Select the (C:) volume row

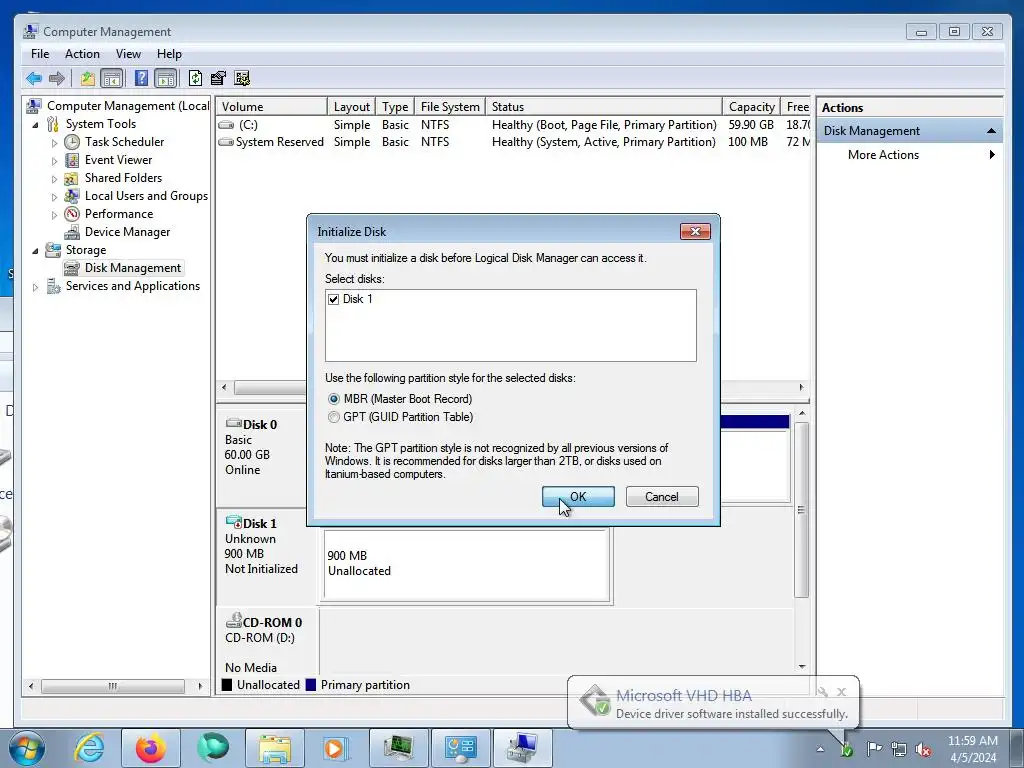tap(513, 125)
